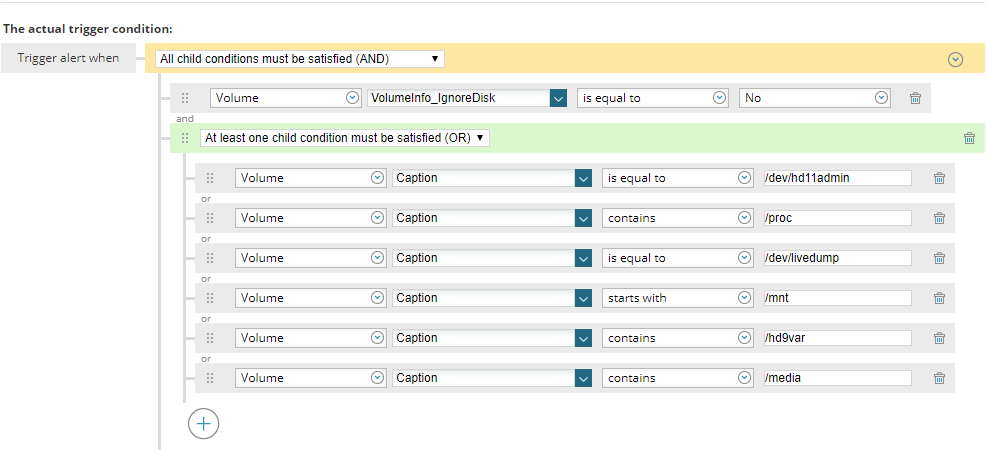987x450 pixels.
Task: Open the OR condition type dropdown
Action: click(344, 138)
